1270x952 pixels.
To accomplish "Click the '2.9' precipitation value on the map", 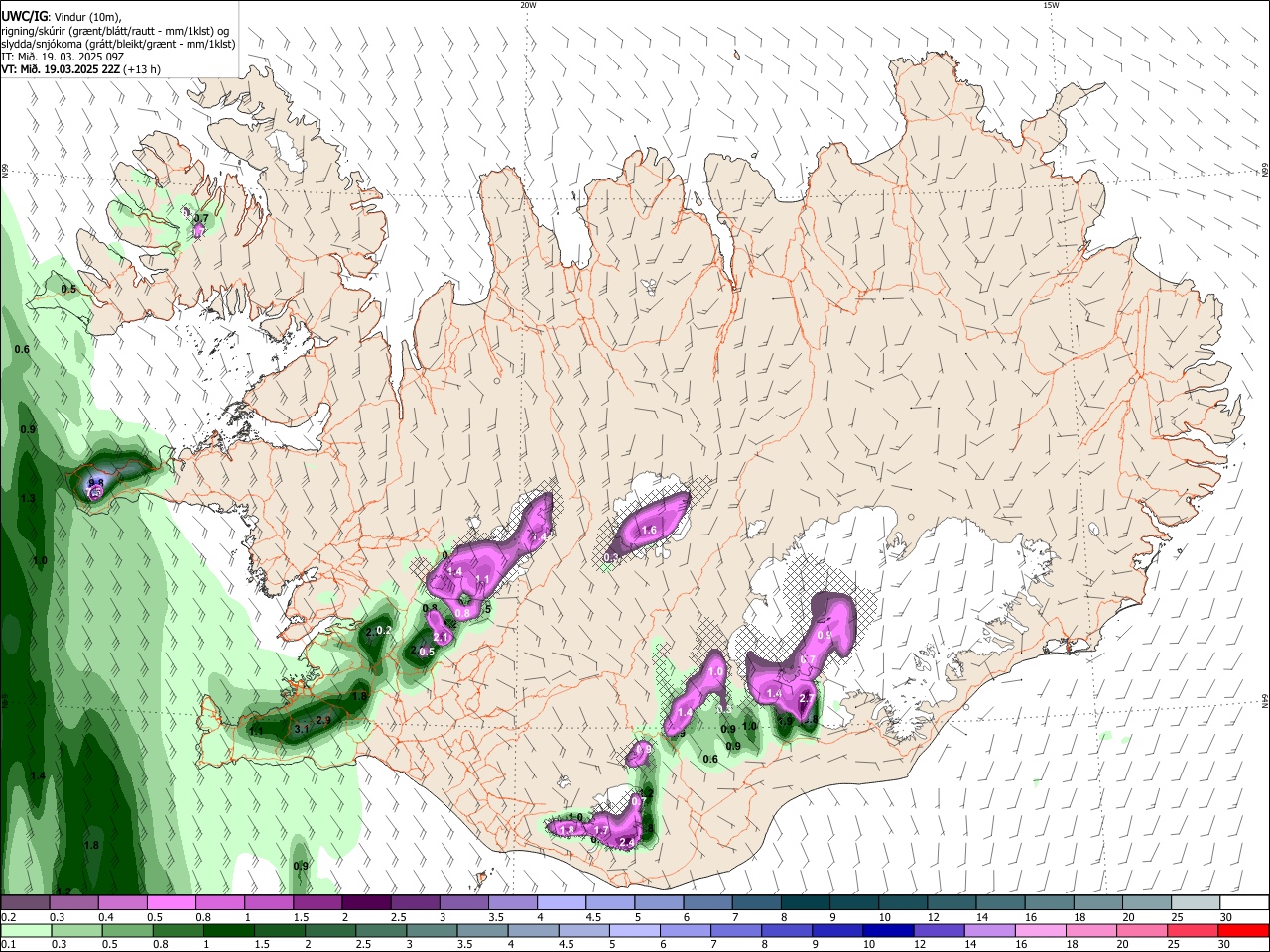I will 323,720.
